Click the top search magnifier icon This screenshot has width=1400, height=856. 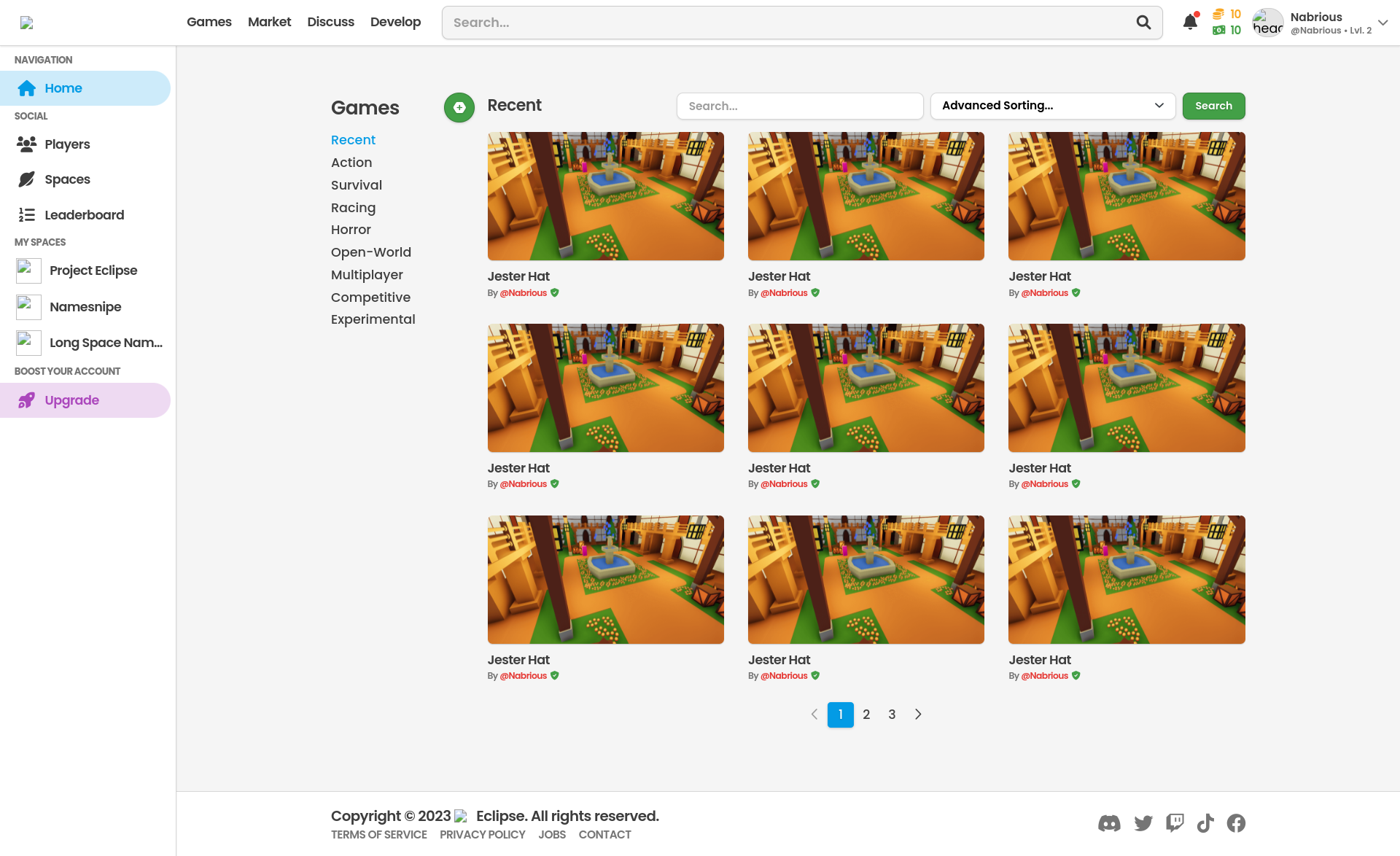point(1143,23)
